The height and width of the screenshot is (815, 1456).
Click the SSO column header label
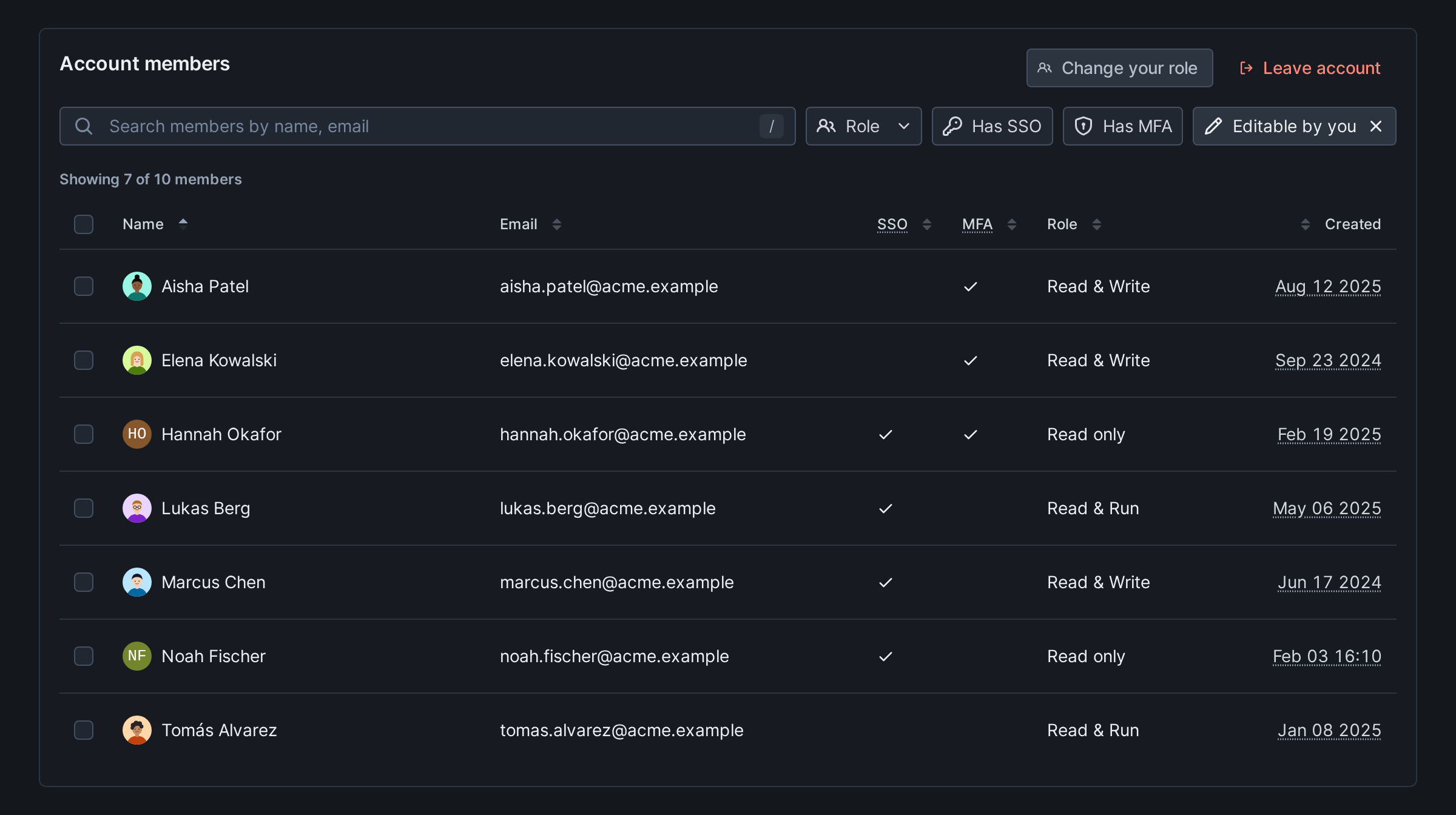[892, 224]
